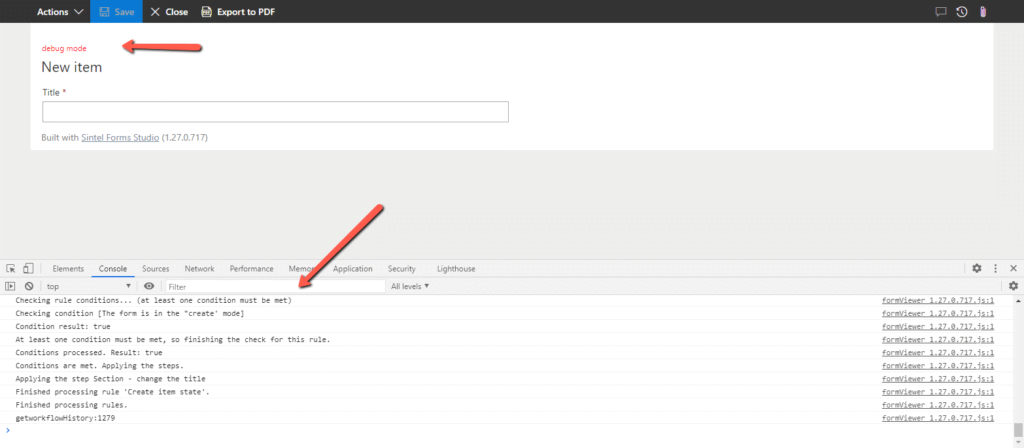Expand the Actions dropdown menu
This screenshot has height=448, width=1024.
[x=60, y=12]
